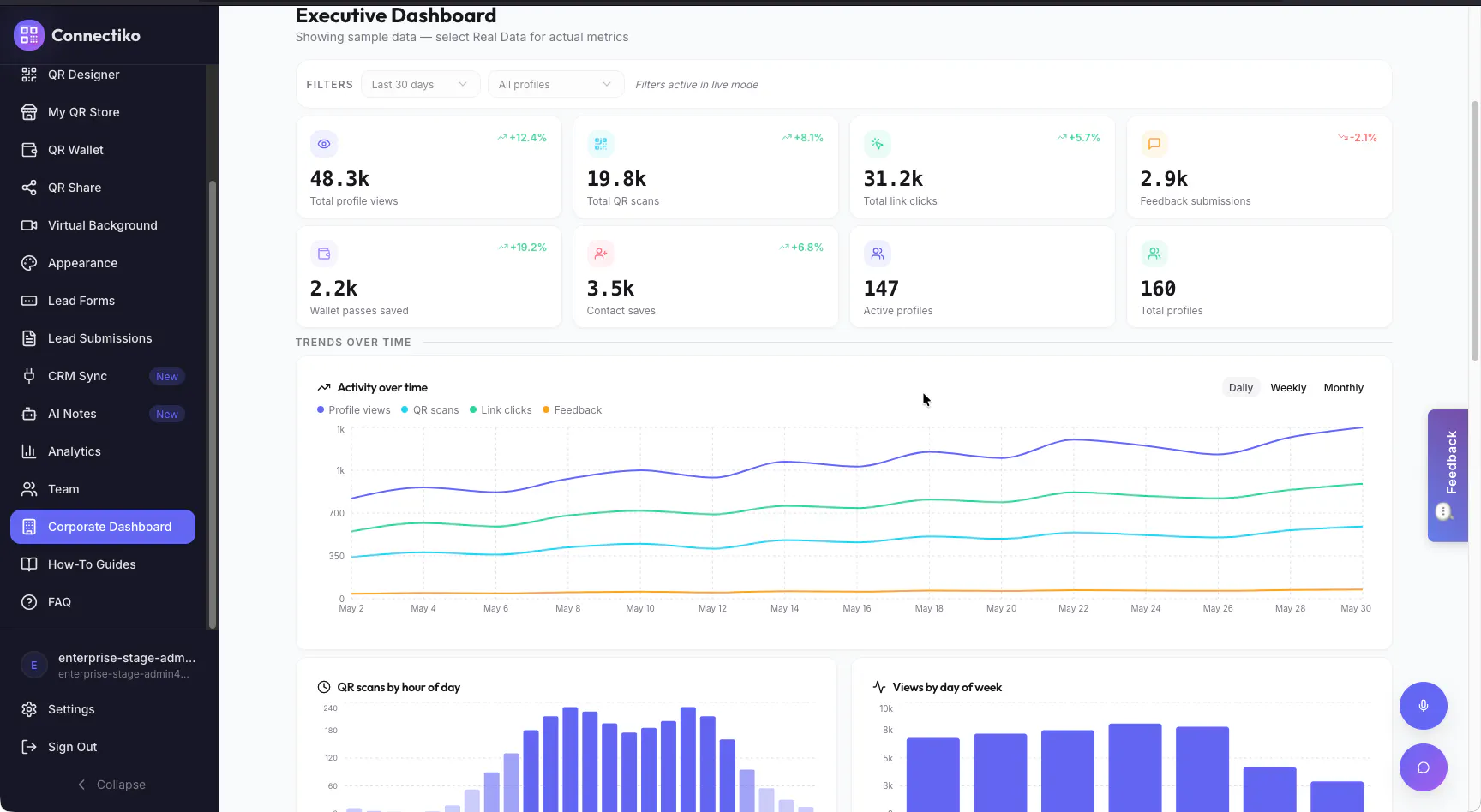Go to Analytics in the sidebar

tap(103, 451)
